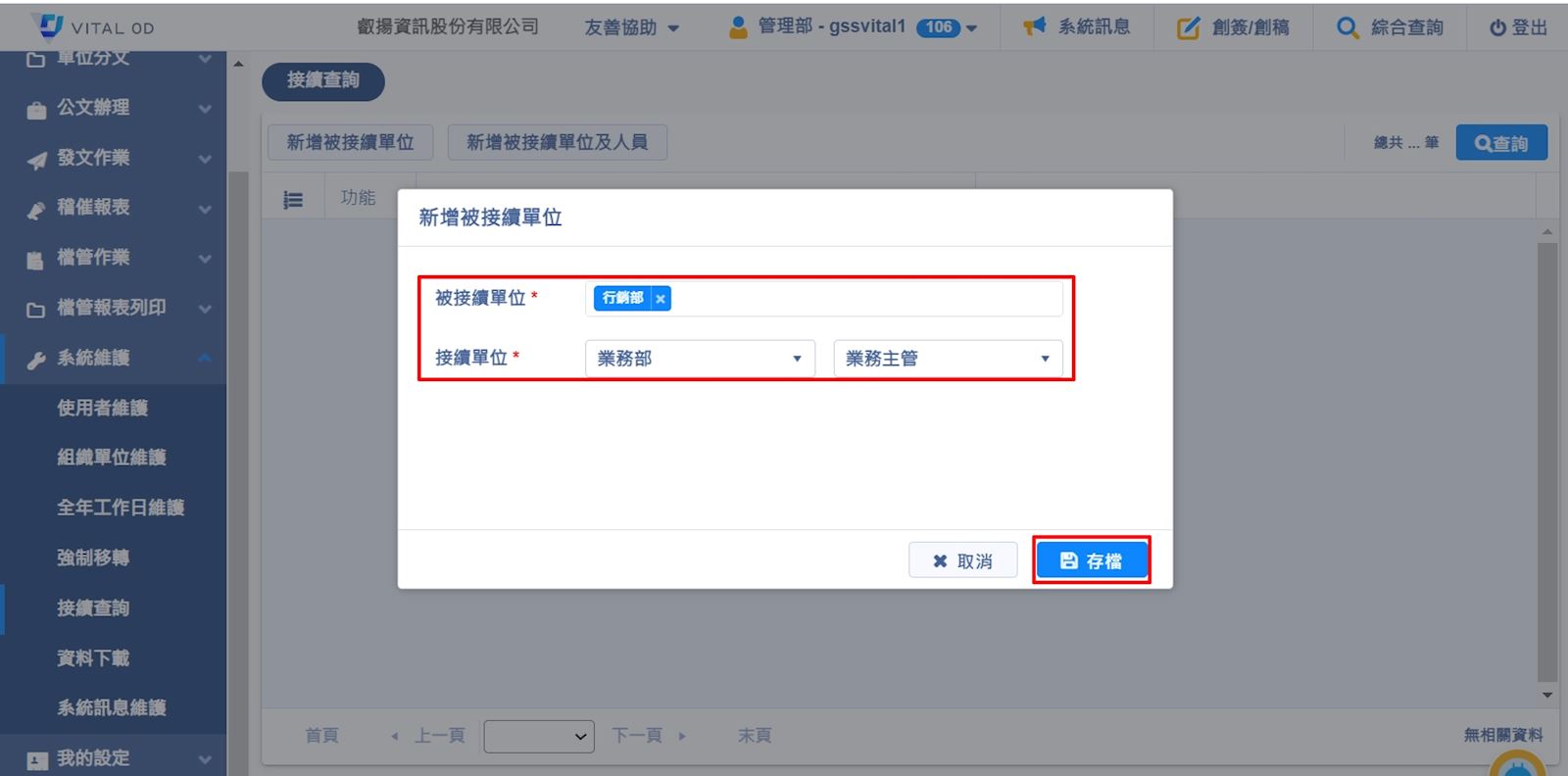Screen dimensions: 1568x776
Task: Click the 登出 power icon
Action: tap(1497, 28)
